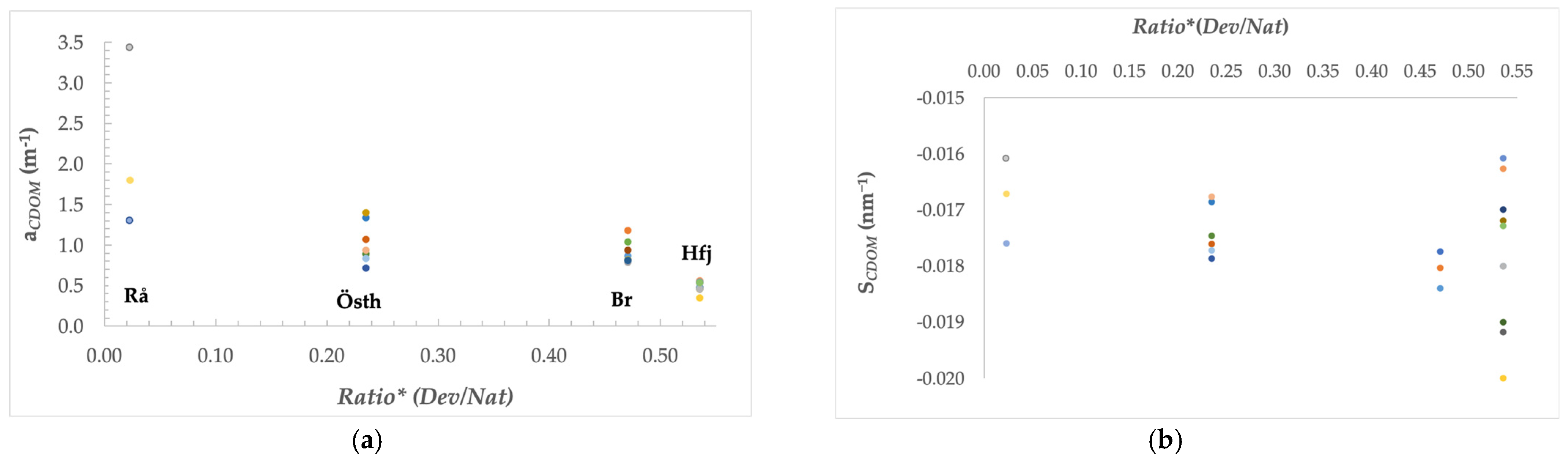The width and height of the screenshot is (1568, 462).
Task: Click the (a) subfigure caption
Action: point(367,440)
